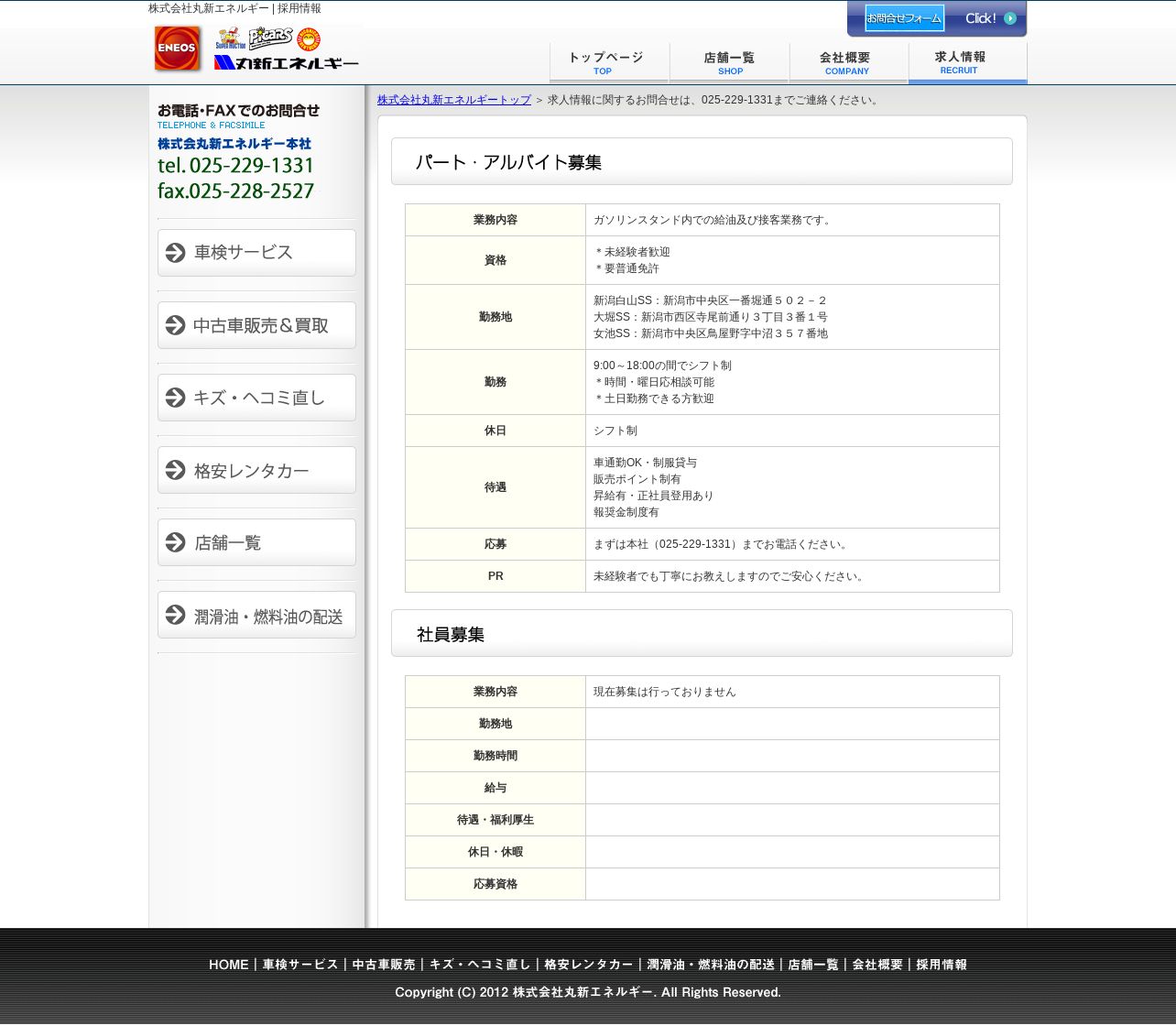Open 中古車販売＆買取 in the sidebar
This screenshot has width=1176, height=1026.
[256, 325]
